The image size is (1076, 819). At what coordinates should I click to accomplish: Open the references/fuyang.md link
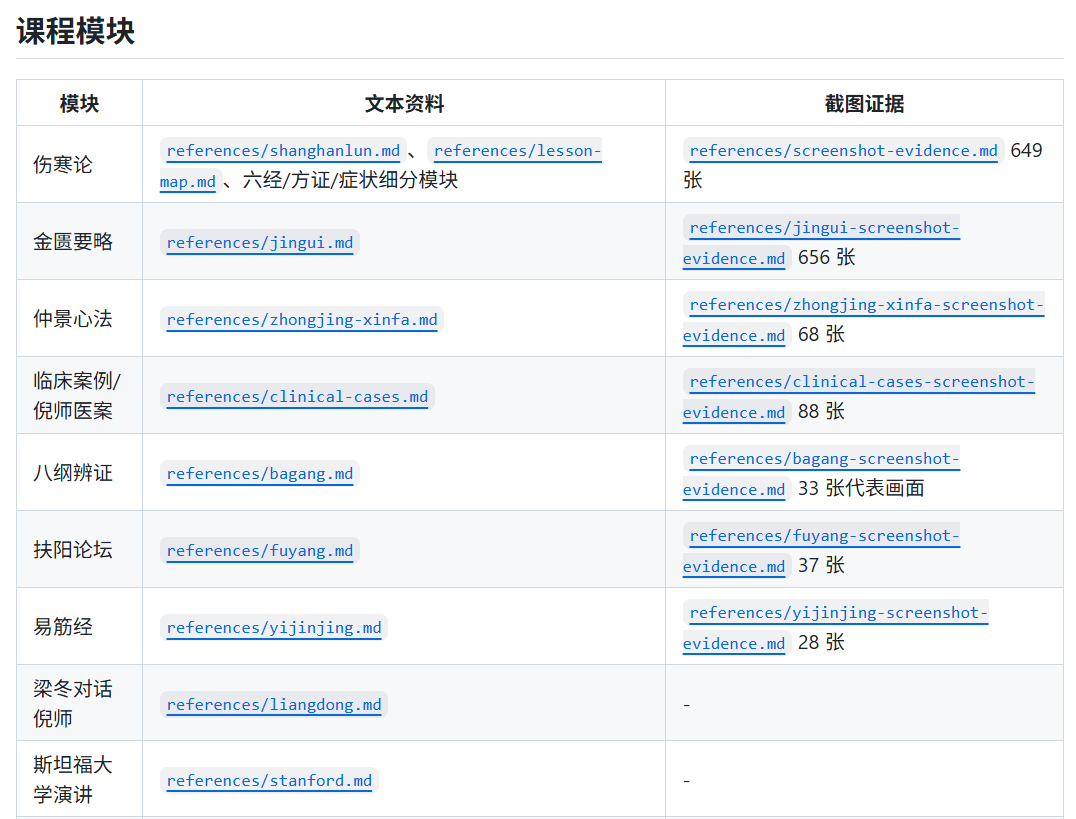pyautogui.click(x=259, y=550)
